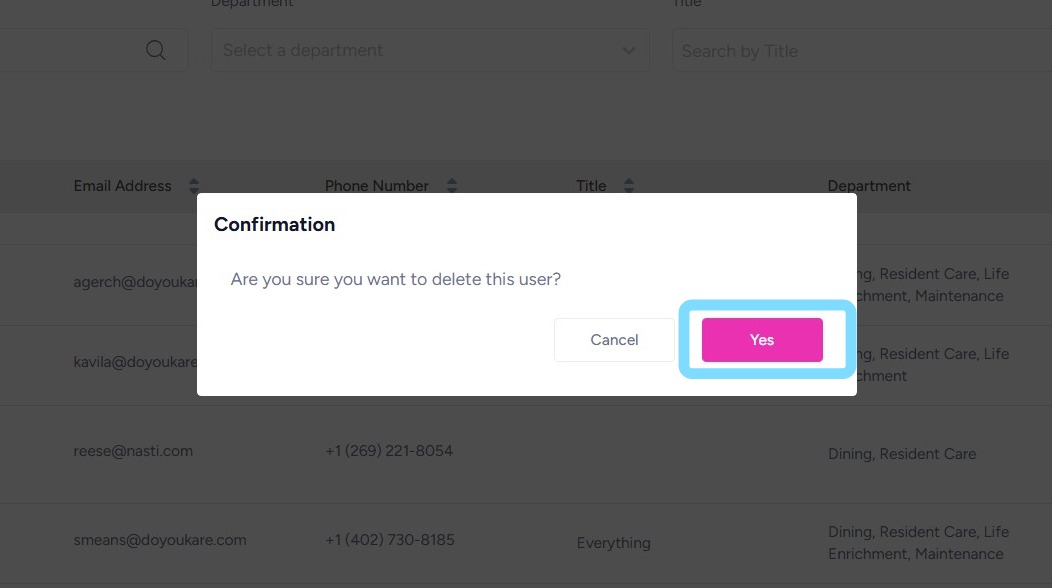
Task: Click the "Everything" title cell
Action: click(613, 543)
